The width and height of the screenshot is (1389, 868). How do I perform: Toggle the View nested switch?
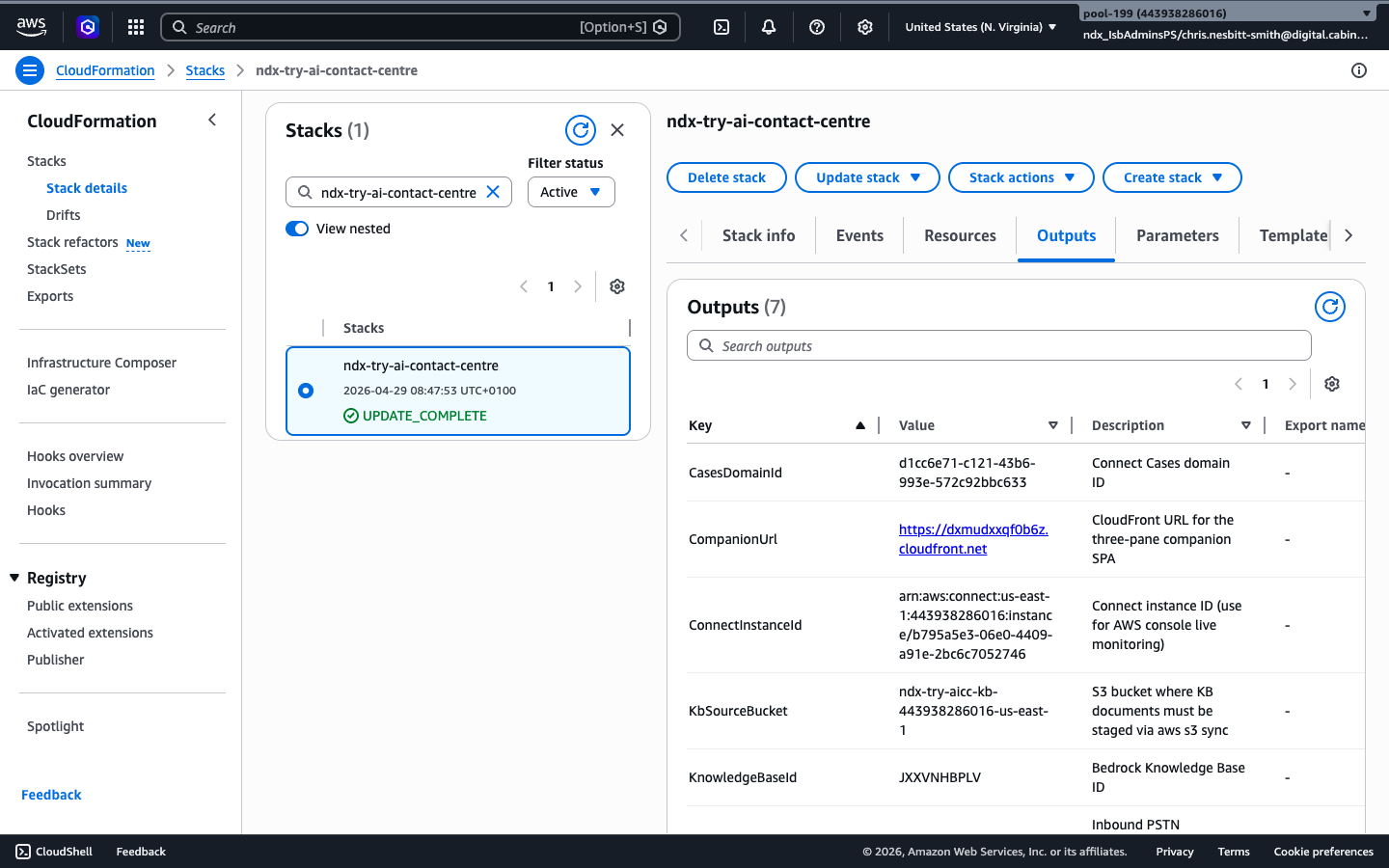pos(297,229)
